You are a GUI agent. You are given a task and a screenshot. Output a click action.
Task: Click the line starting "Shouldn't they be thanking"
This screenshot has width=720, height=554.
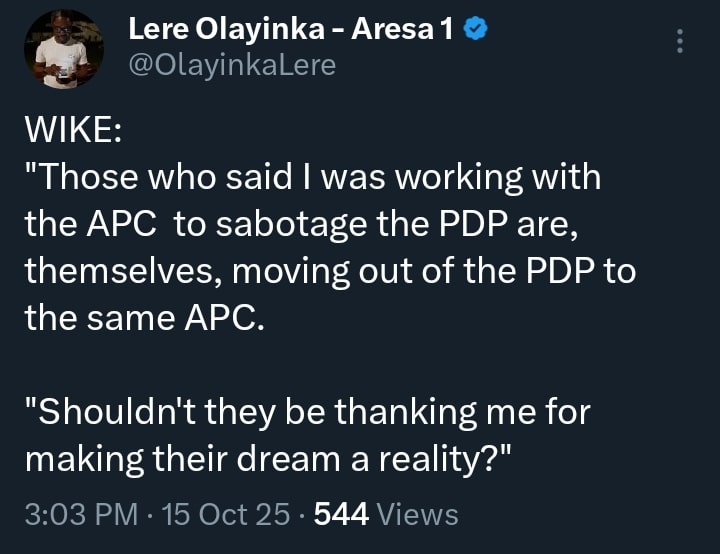point(306,411)
